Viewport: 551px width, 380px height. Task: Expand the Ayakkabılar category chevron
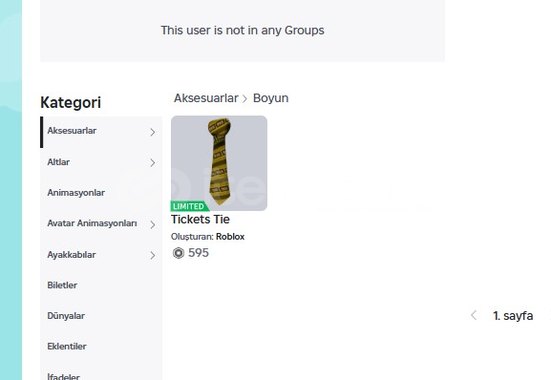coord(153,255)
